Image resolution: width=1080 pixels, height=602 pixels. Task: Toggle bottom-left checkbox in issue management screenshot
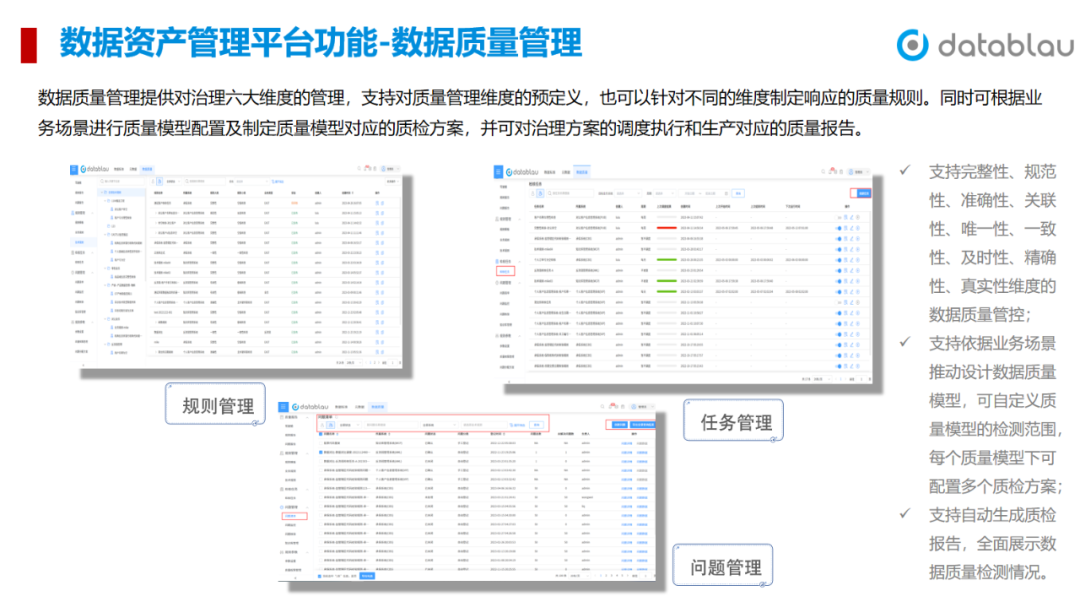click(x=320, y=576)
